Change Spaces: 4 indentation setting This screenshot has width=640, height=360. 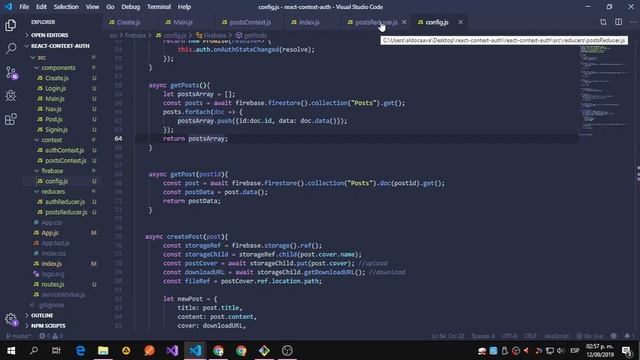(483, 336)
